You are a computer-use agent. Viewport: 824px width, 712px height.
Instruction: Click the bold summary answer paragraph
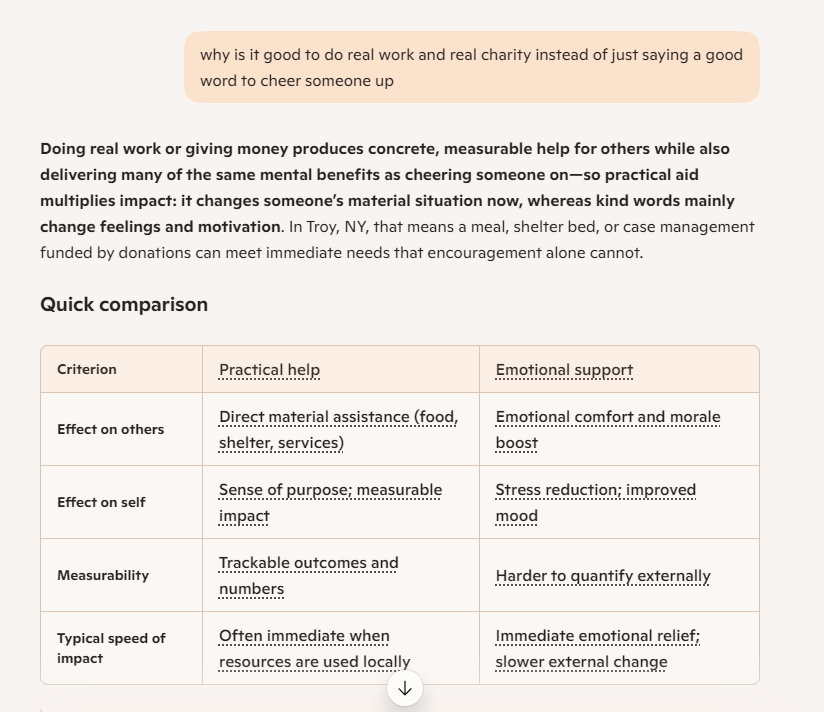coord(385,175)
